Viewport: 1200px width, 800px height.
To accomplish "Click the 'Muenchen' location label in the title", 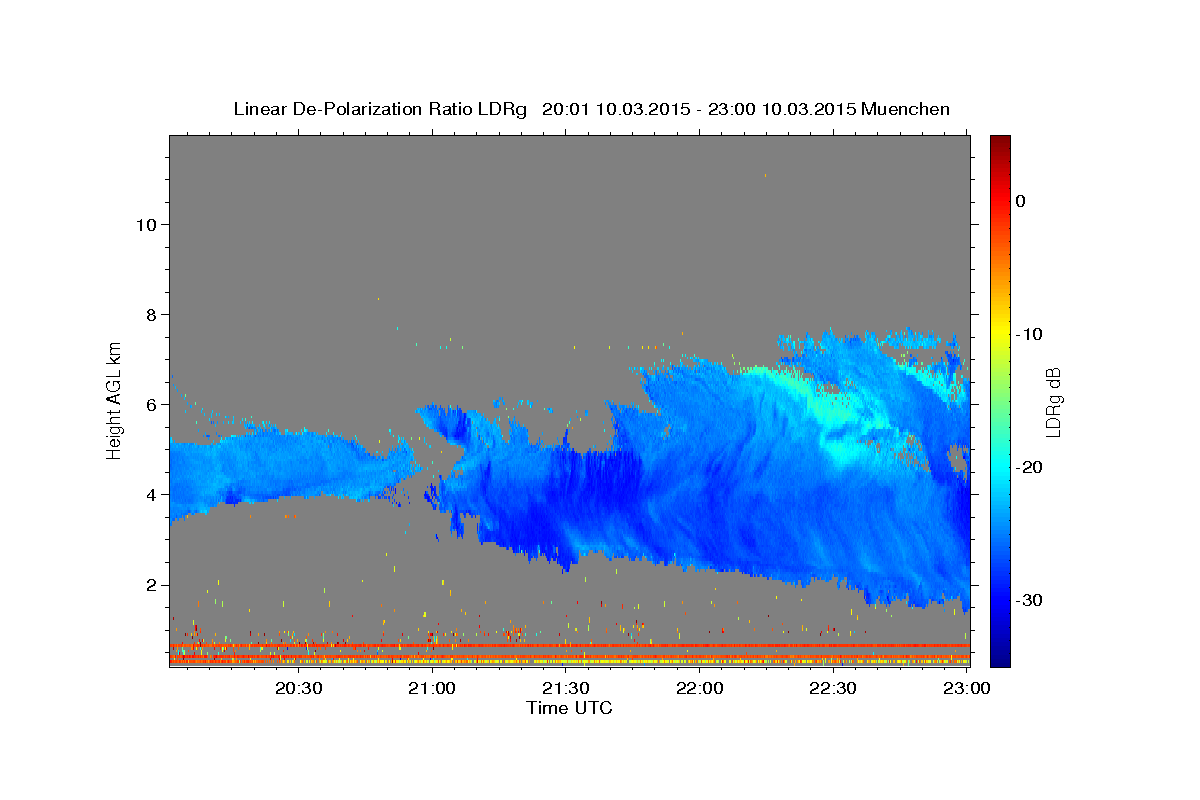I will pyautogui.click(x=905, y=109).
